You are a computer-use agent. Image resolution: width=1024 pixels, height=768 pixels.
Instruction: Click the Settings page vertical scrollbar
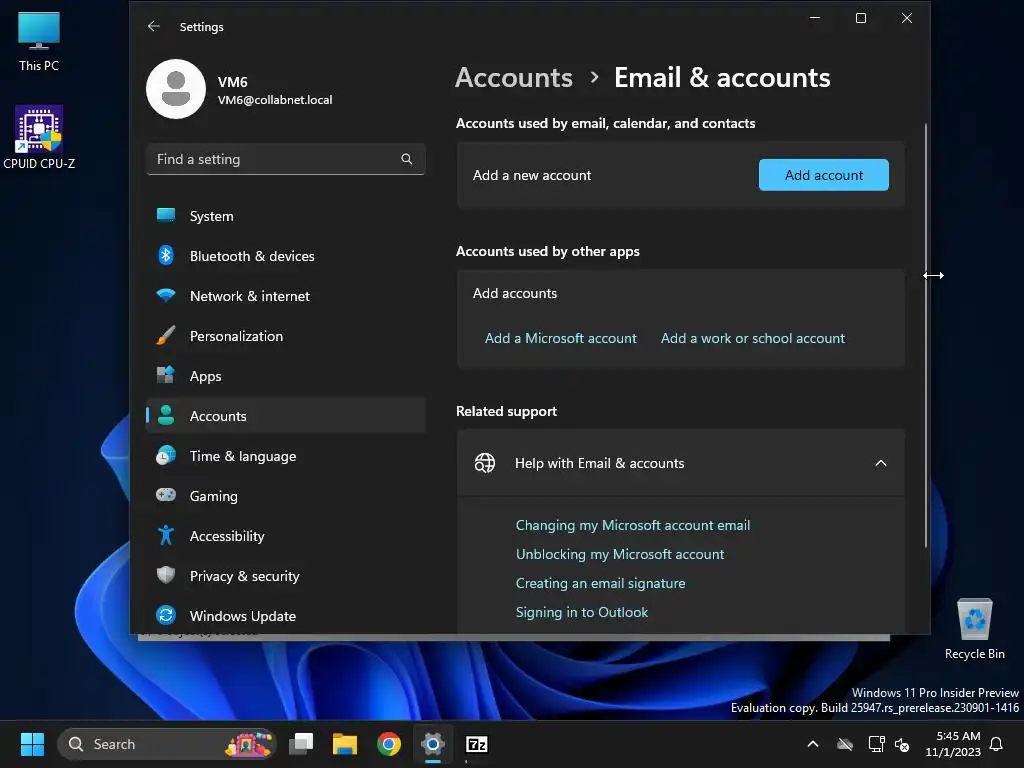(925, 334)
